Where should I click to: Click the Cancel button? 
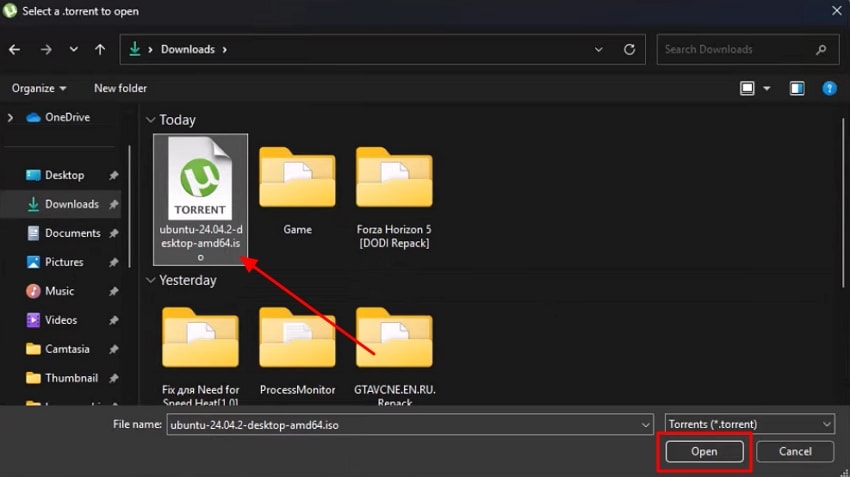tap(795, 452)
